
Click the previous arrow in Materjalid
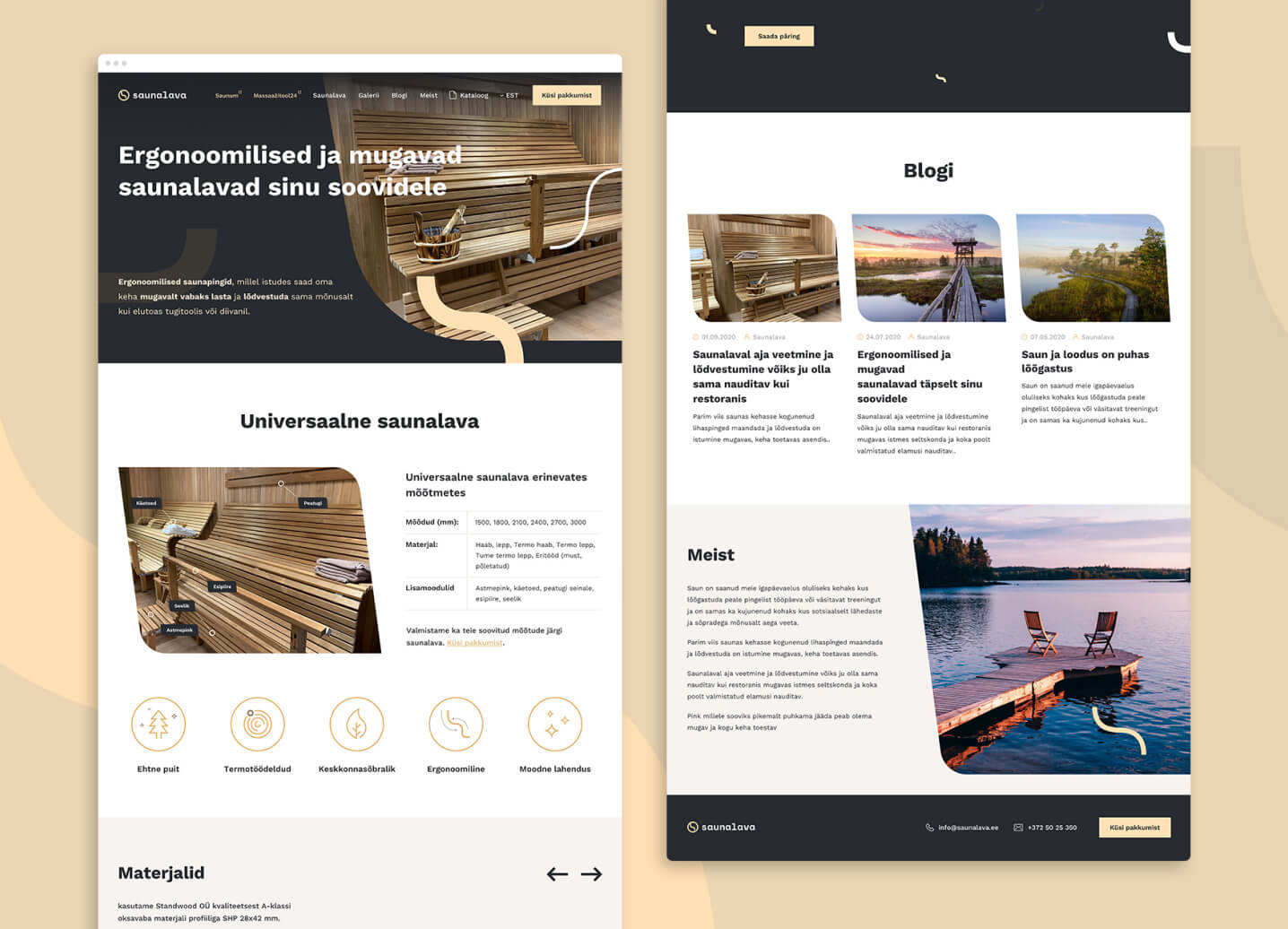point(557,874)
